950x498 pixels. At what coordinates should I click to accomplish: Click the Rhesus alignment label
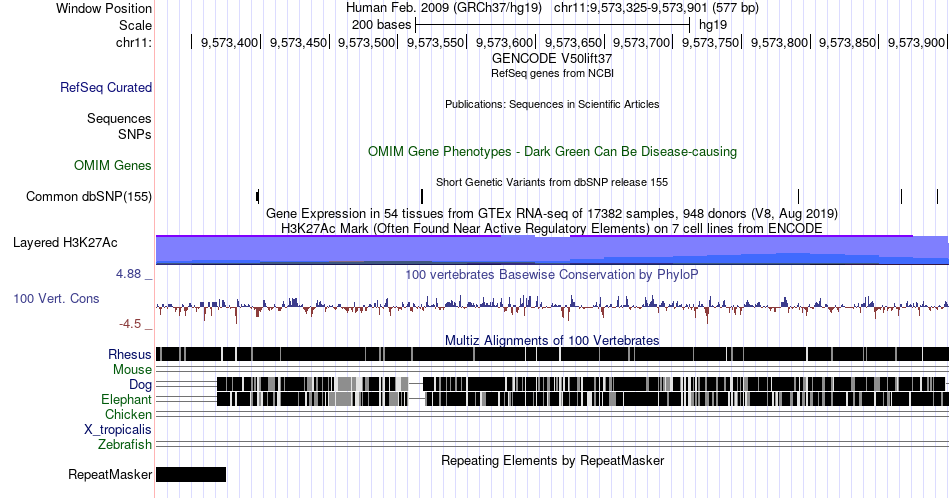point(130,354)
